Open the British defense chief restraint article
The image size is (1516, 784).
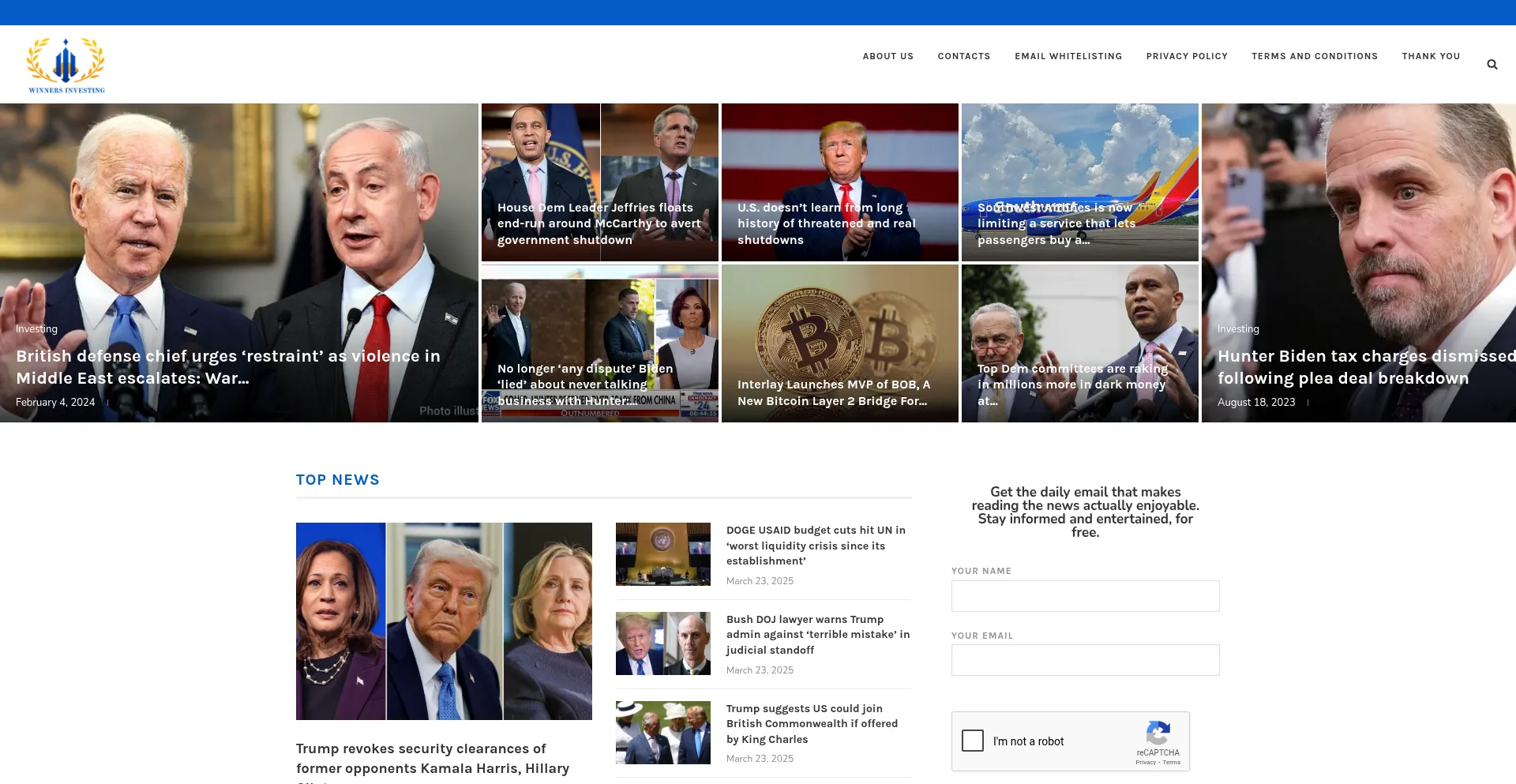[x=227, y=366]
